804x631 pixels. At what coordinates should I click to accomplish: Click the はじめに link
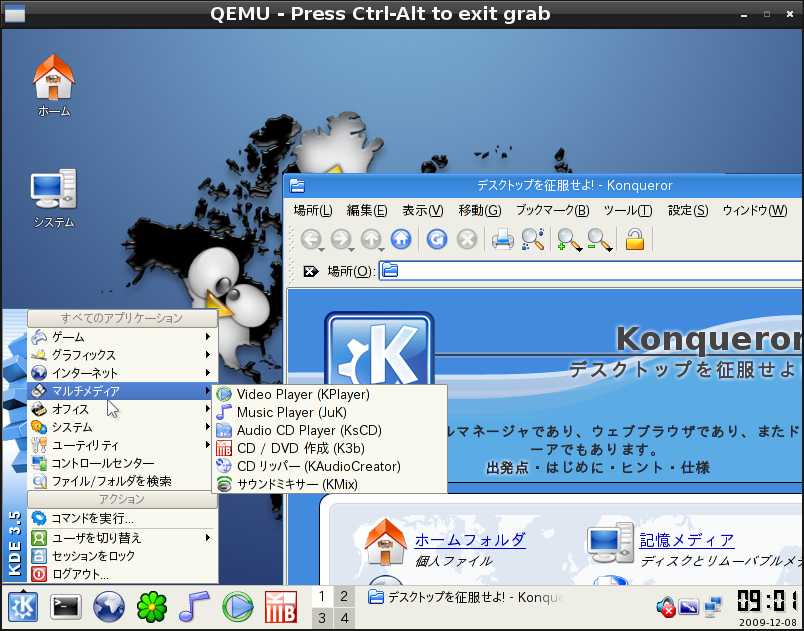coord(575,467)
